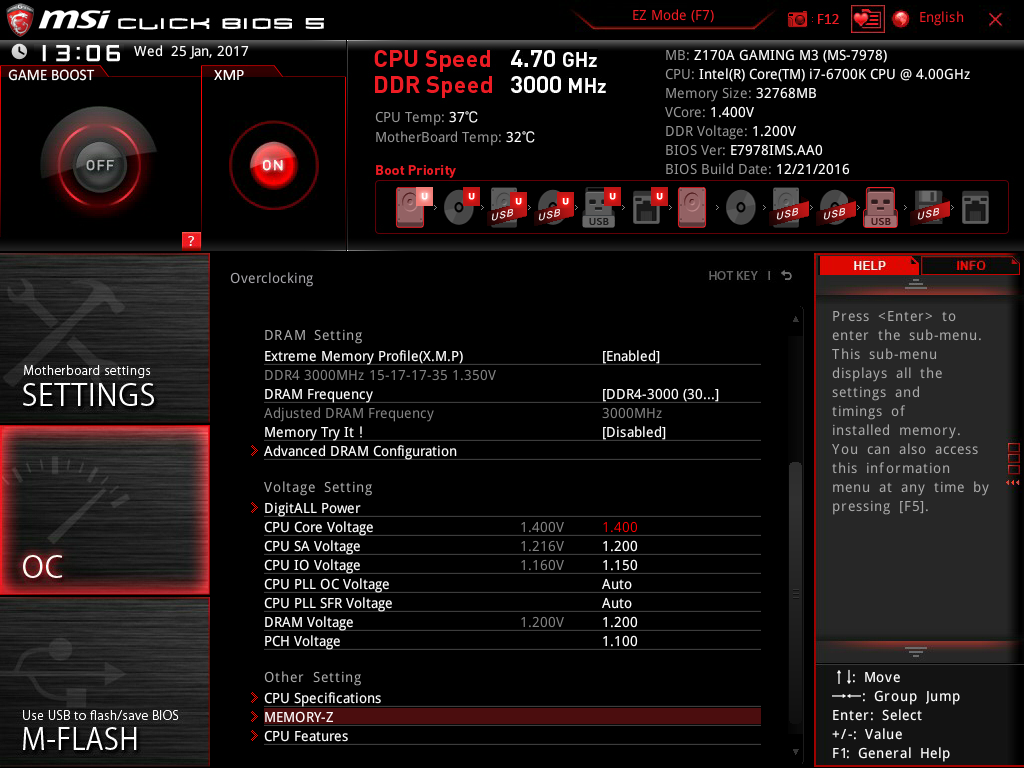Click the clock icon beside the time

20,52
